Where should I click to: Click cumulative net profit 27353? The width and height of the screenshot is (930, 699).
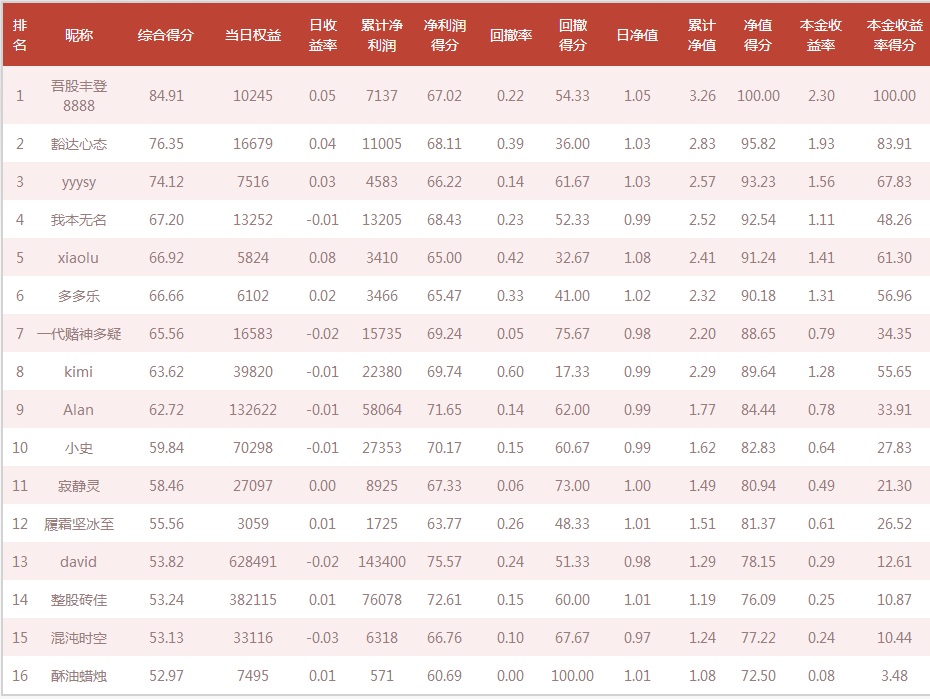coord(382,447)
